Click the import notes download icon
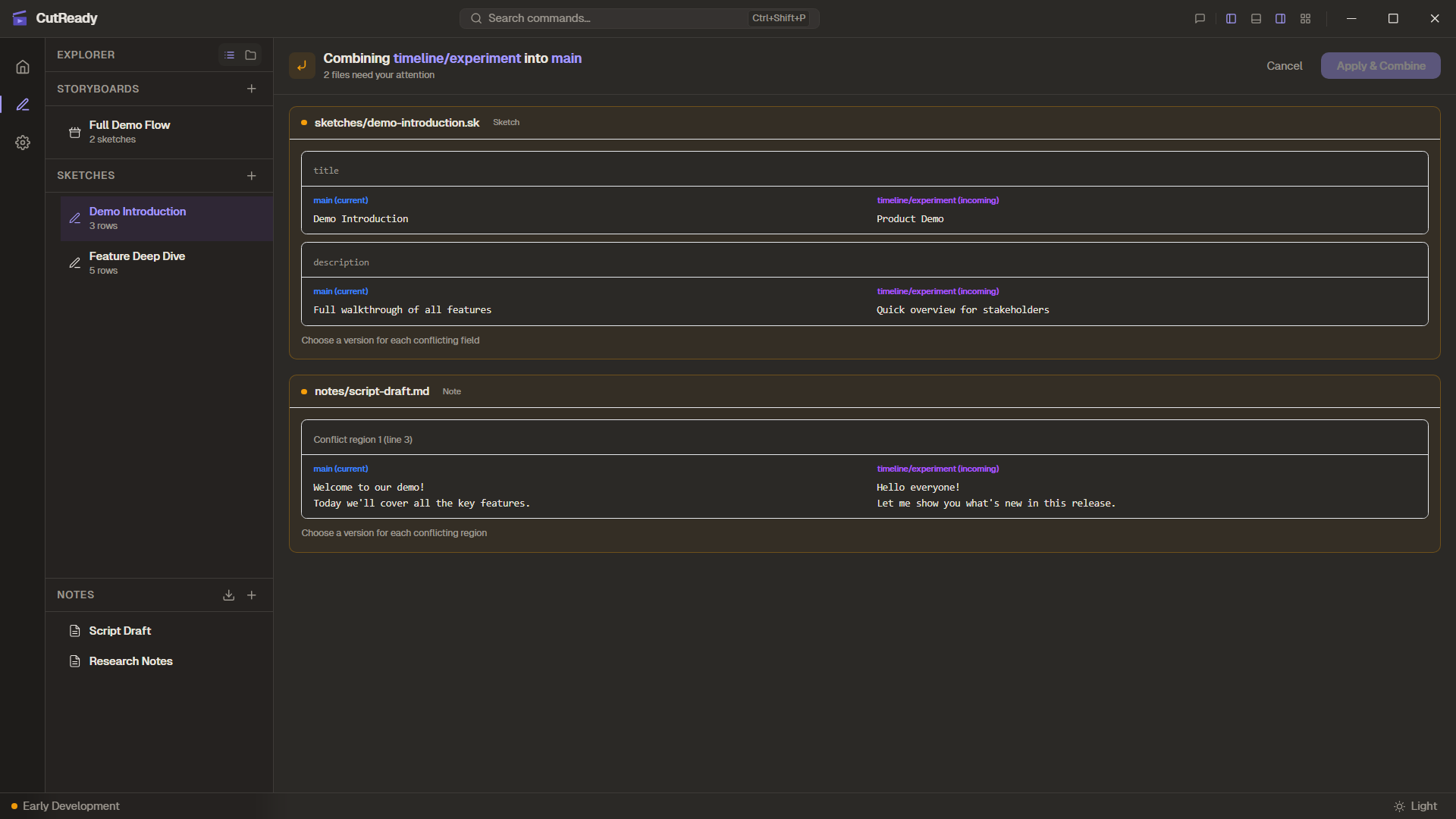Viewport: 1456px width, 819px height. [x=228, y=595]
